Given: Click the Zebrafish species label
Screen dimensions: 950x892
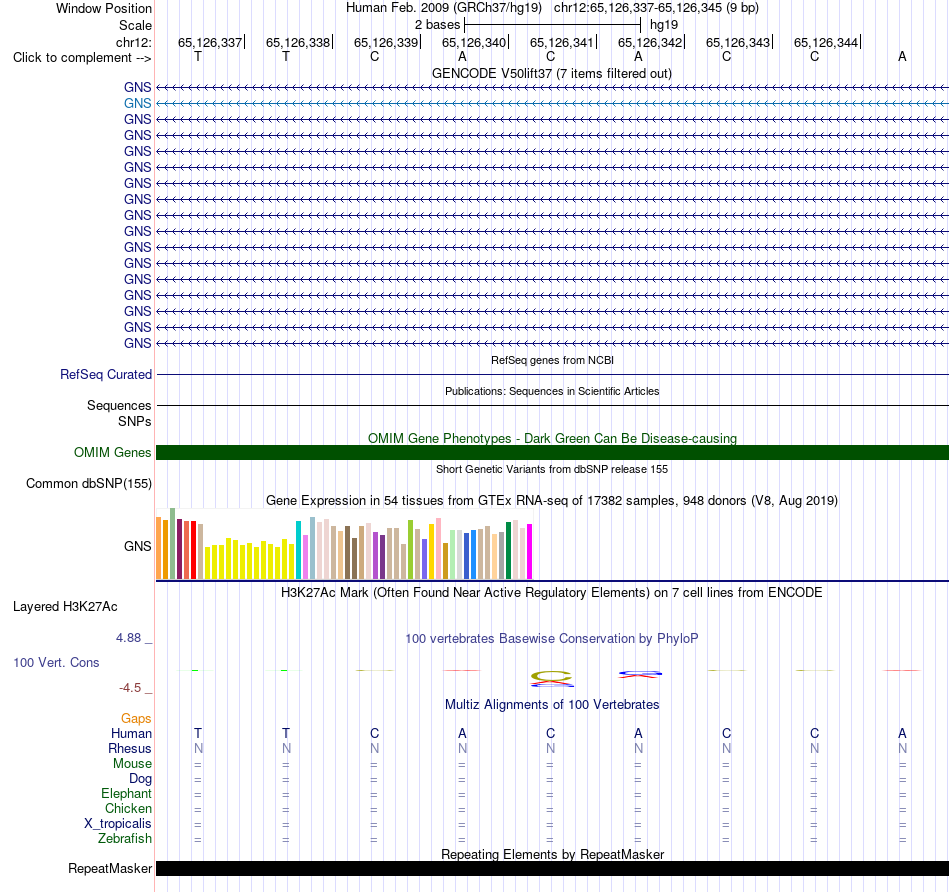Looking at the screenshot, I should pyautogui.click(x=125, y=839).
